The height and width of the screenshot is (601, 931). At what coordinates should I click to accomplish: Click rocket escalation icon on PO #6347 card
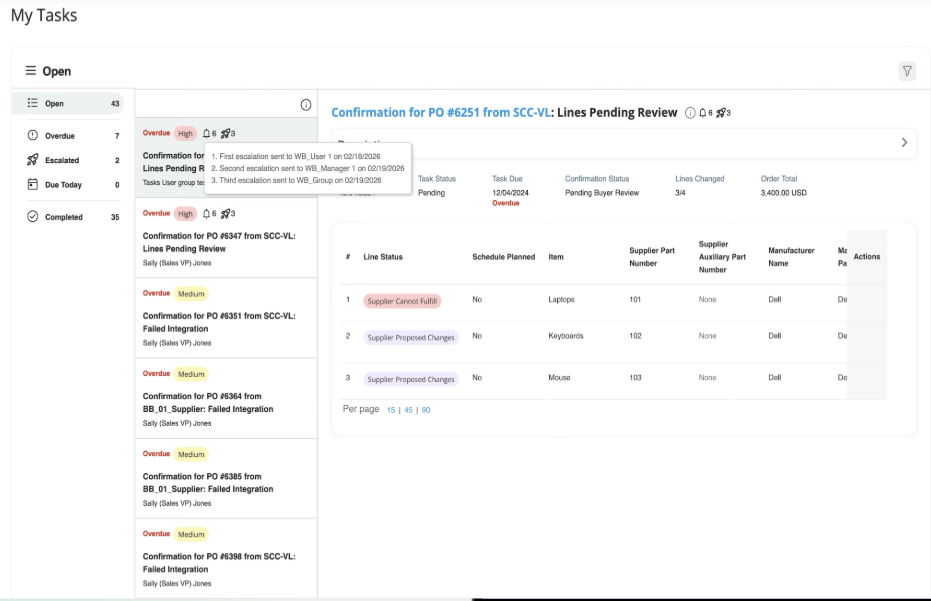[x=225, y=213]
